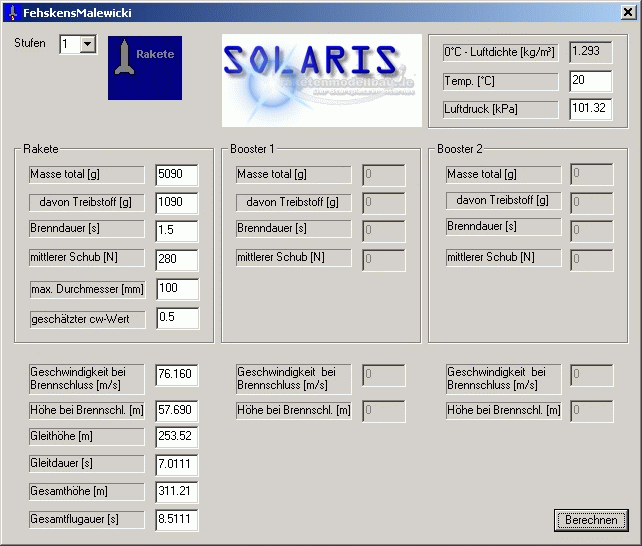The width and height of the screenshot is (642, 546).
Task: Click the Berechnen button
Action: click(x=591, y=520)
